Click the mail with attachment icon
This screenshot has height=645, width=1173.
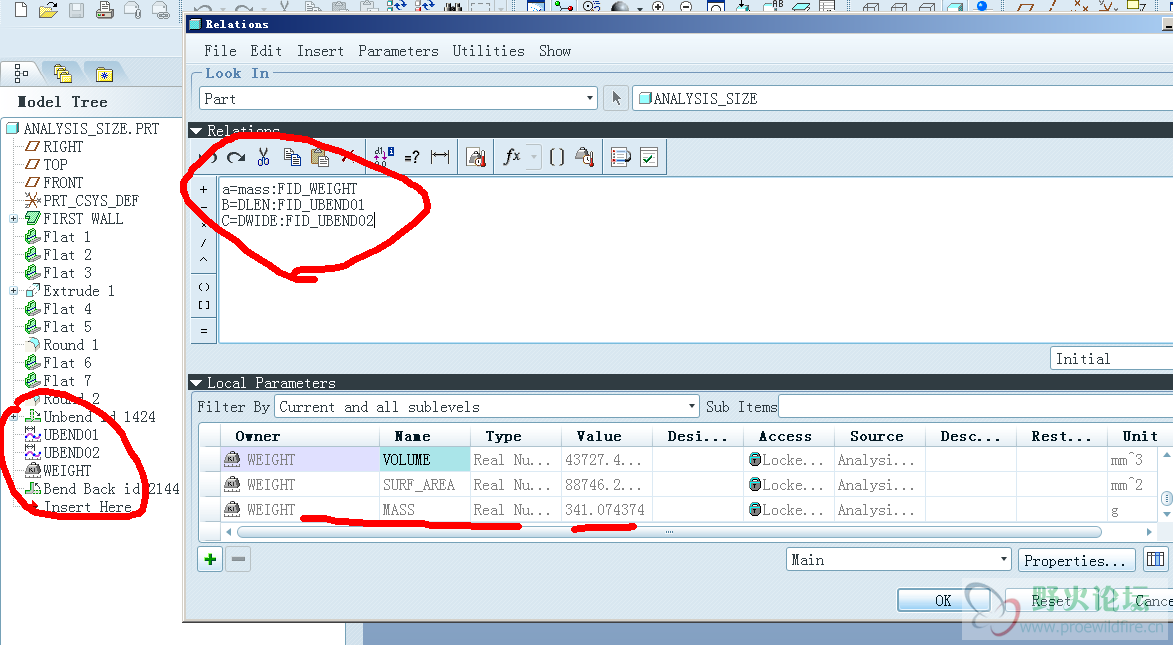point(132,10)
